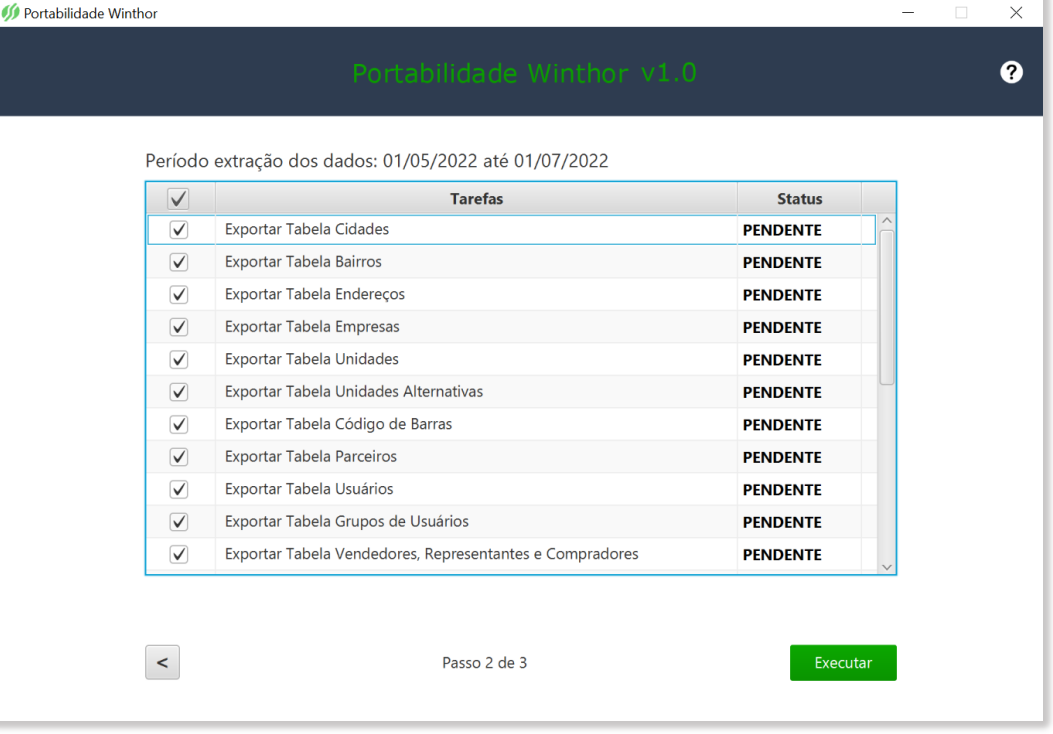Click PENDENTE status of the Usuários row
The height and width of the screenshot is (734, 1053).
(782, 490)
